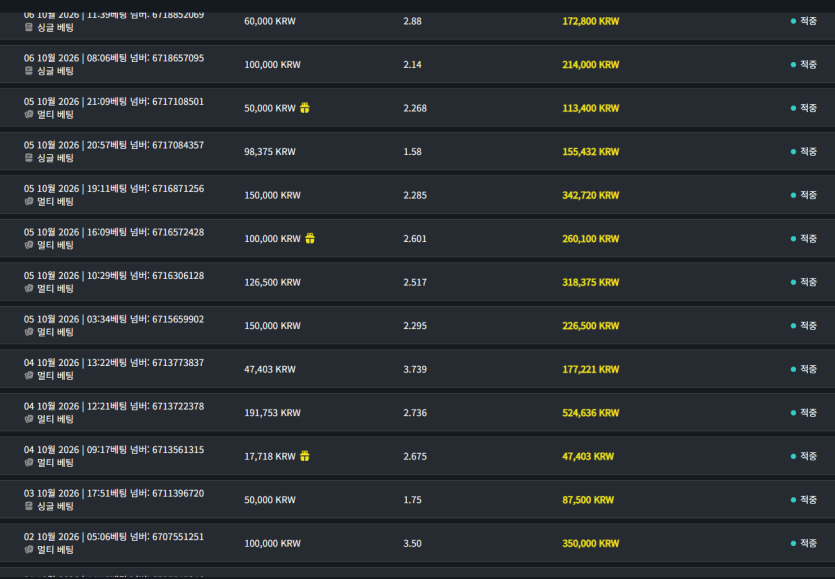Screen dimensions: 835x579
Task: Click the 214,000 KRW winnings
Action: [x=591, y=65]
